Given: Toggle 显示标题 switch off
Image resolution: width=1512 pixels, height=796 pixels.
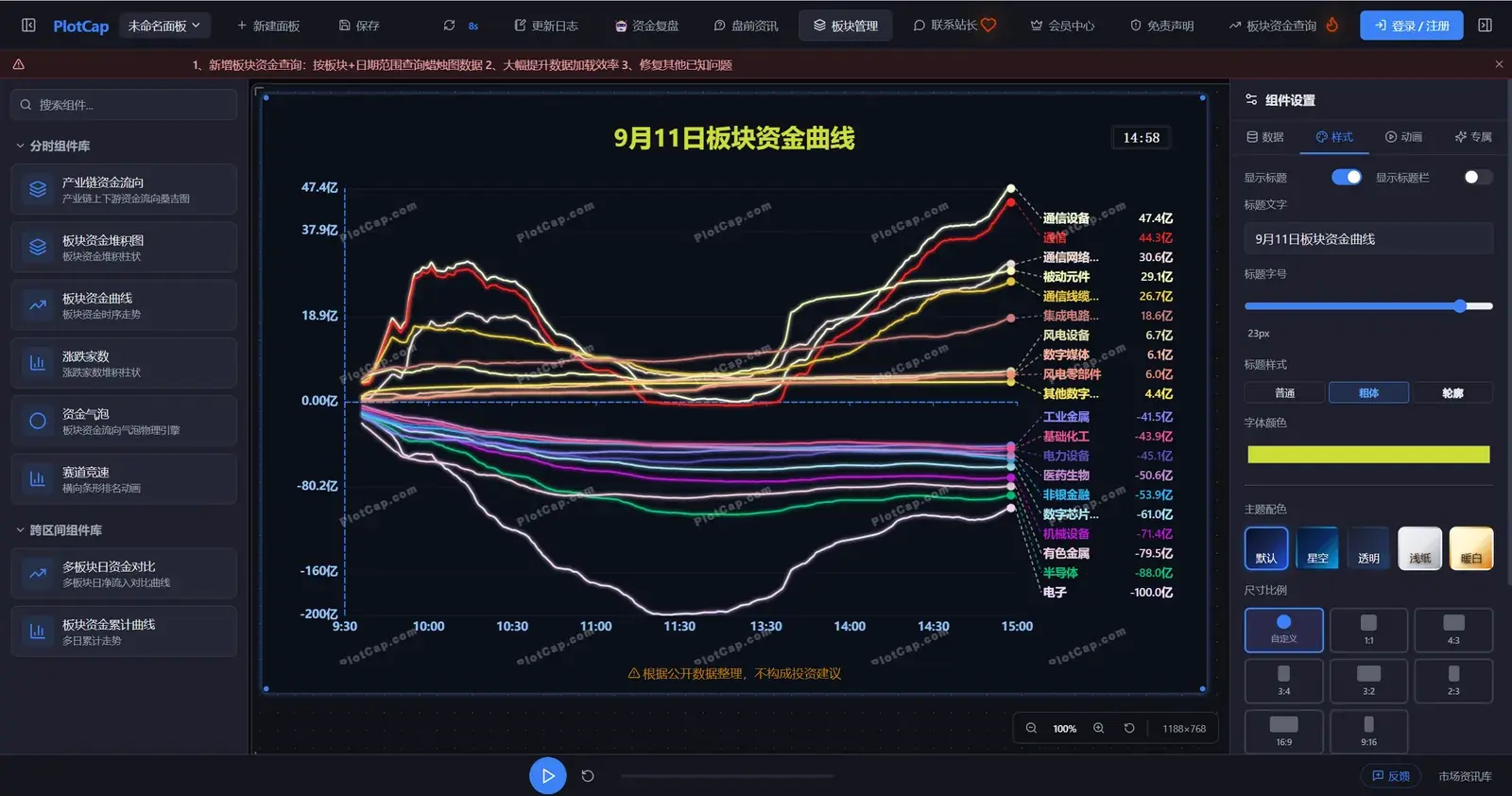Looking at the screenshot, I should point(1347,177).
